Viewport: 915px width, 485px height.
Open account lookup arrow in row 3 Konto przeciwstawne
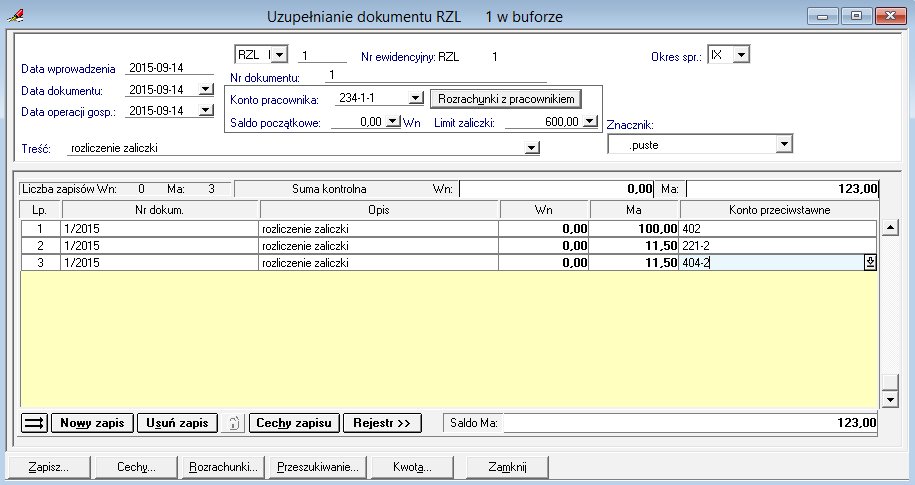[870, 263]
